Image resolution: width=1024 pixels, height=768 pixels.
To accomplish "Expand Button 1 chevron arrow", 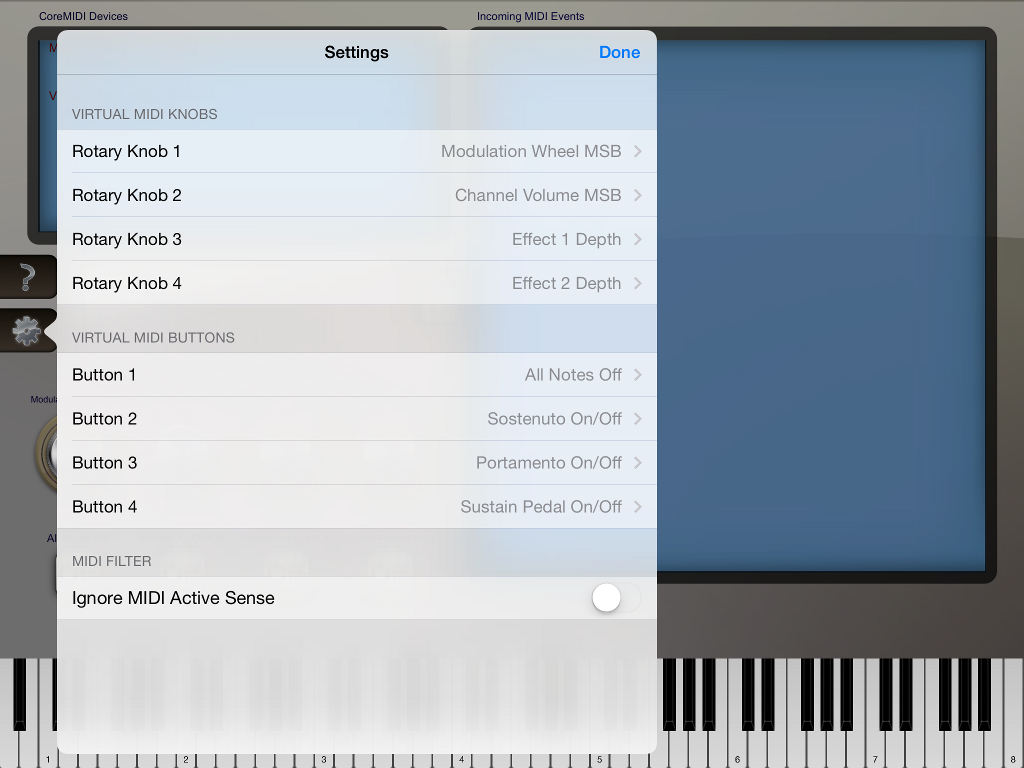I will [x=637, y=375].
